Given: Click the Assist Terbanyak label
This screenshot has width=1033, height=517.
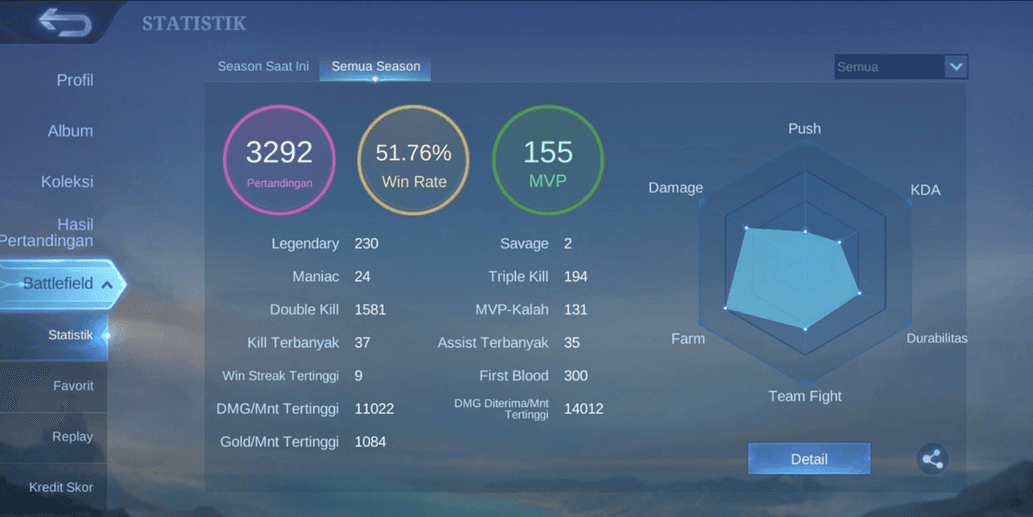Looking at the screenshot, I should (x=493, y=342).
